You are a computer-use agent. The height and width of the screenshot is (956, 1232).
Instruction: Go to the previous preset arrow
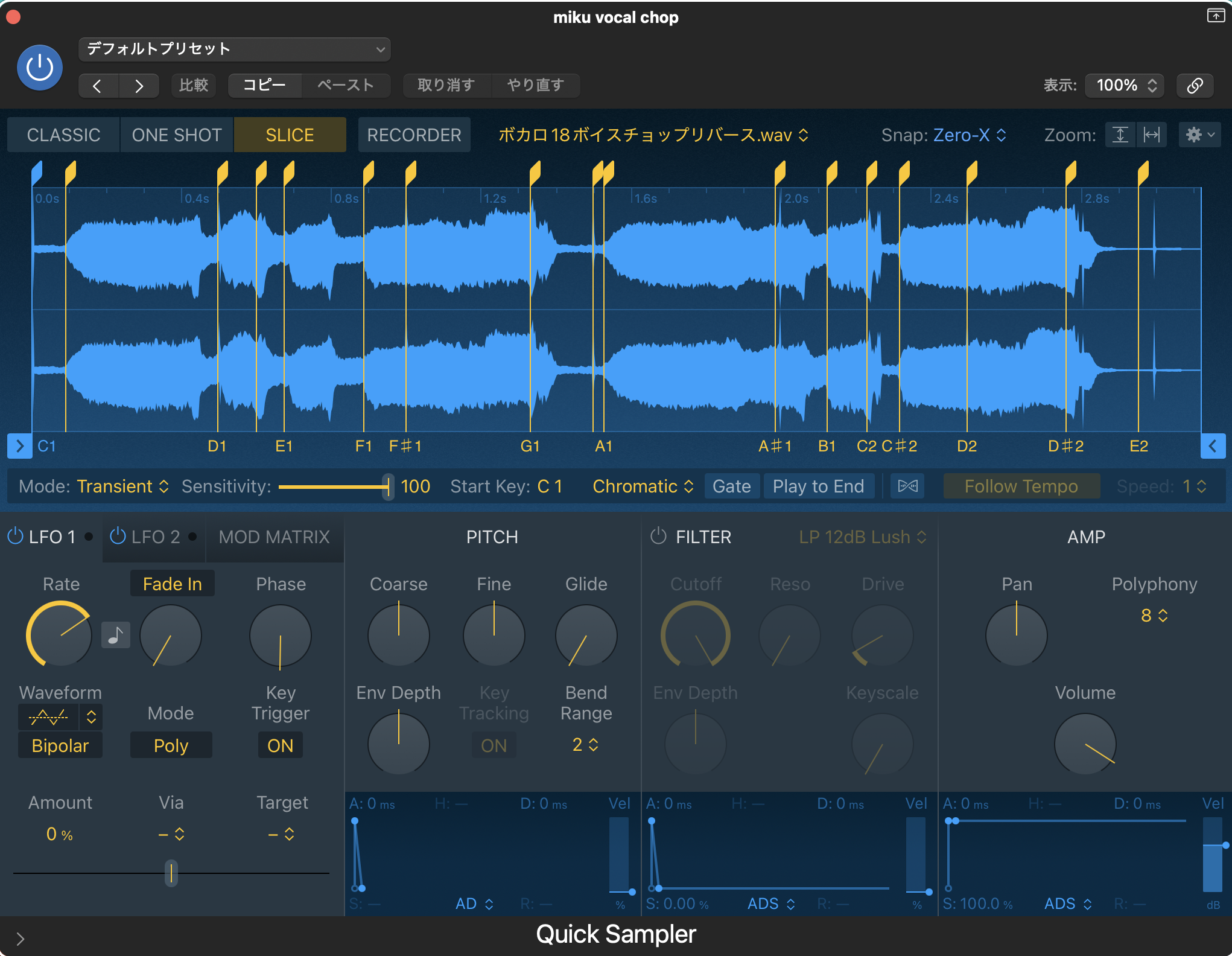click(98, 86)
